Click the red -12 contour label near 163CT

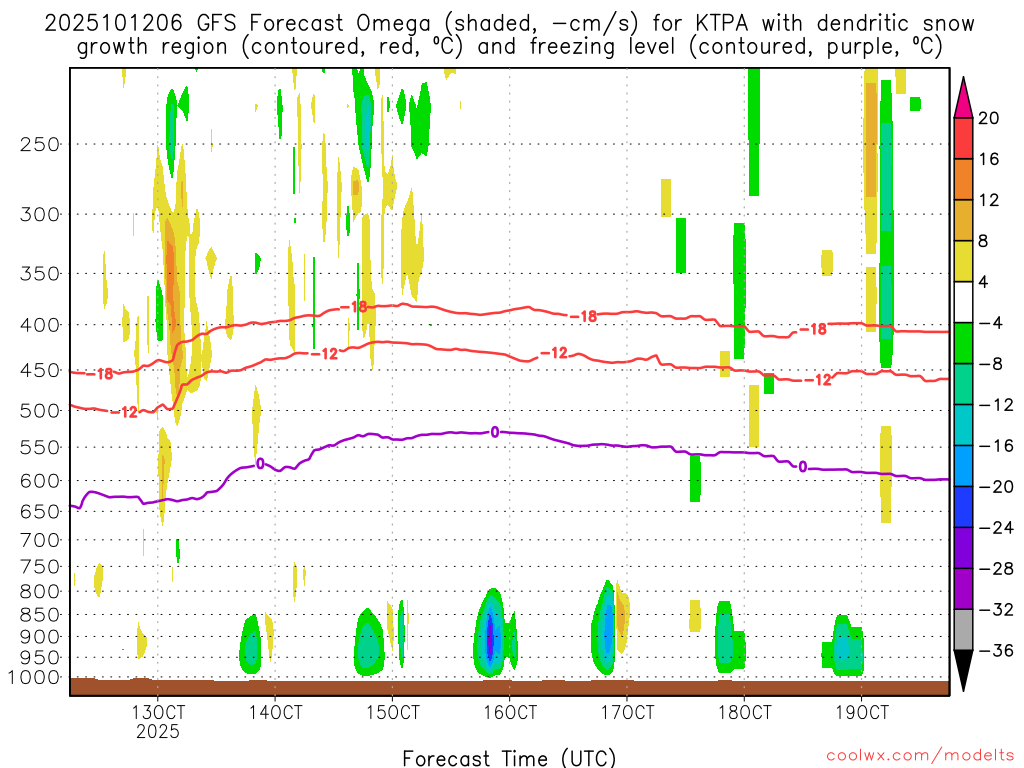click(x=554, y=353)
